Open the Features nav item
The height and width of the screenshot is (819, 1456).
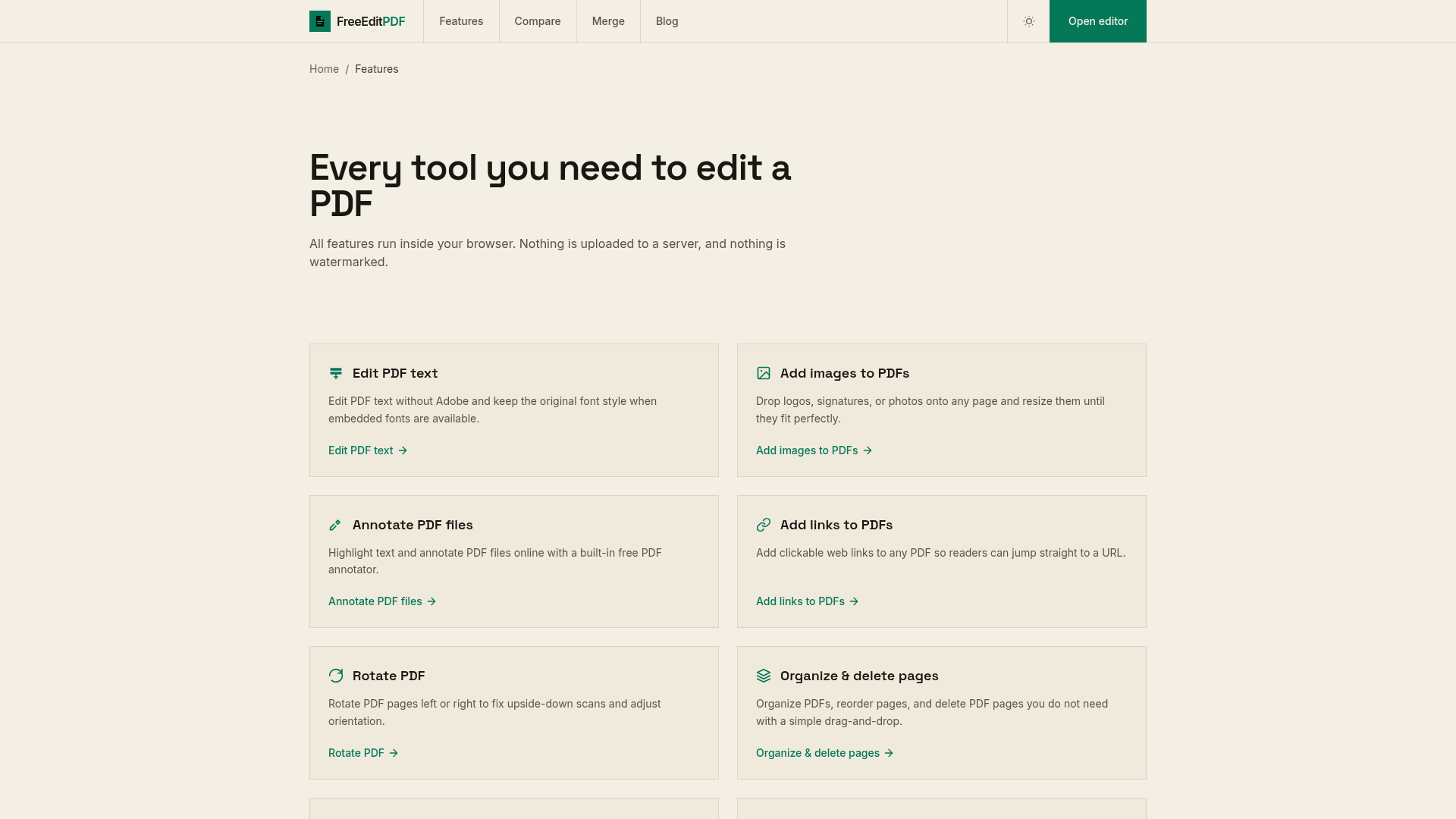coord(461,21)
